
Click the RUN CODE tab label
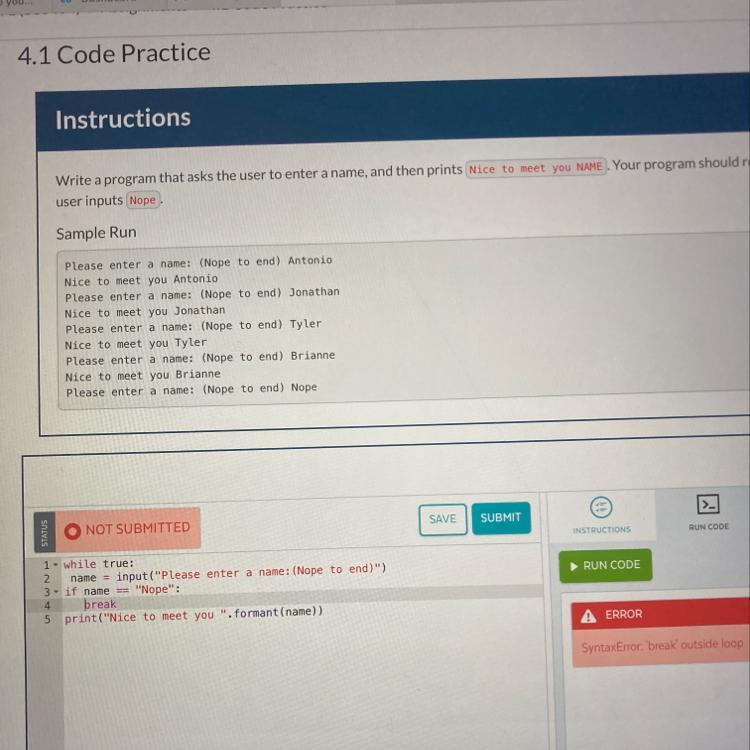[x=708, y=527]
